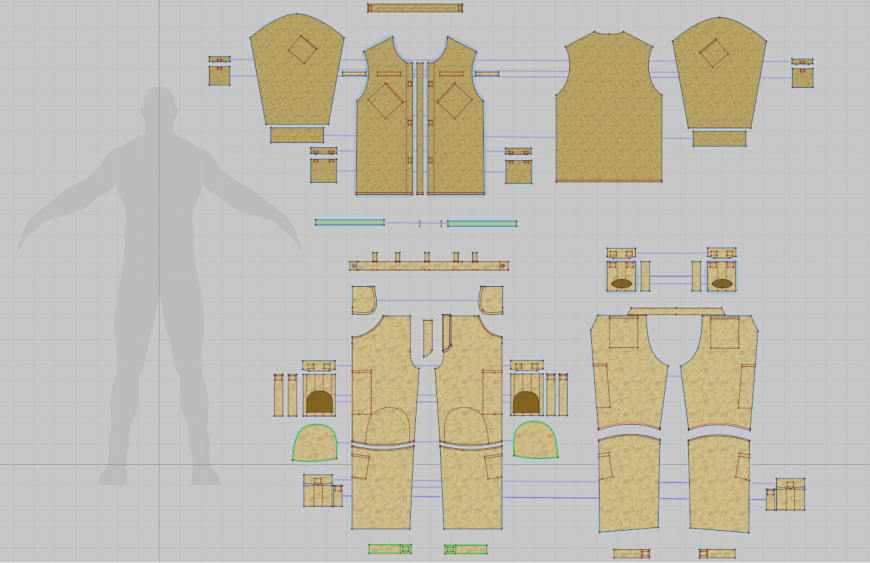Viewport: 870px width, 563px height.
Task: Select the left back lower trouser leg
Action: (630, 484)
